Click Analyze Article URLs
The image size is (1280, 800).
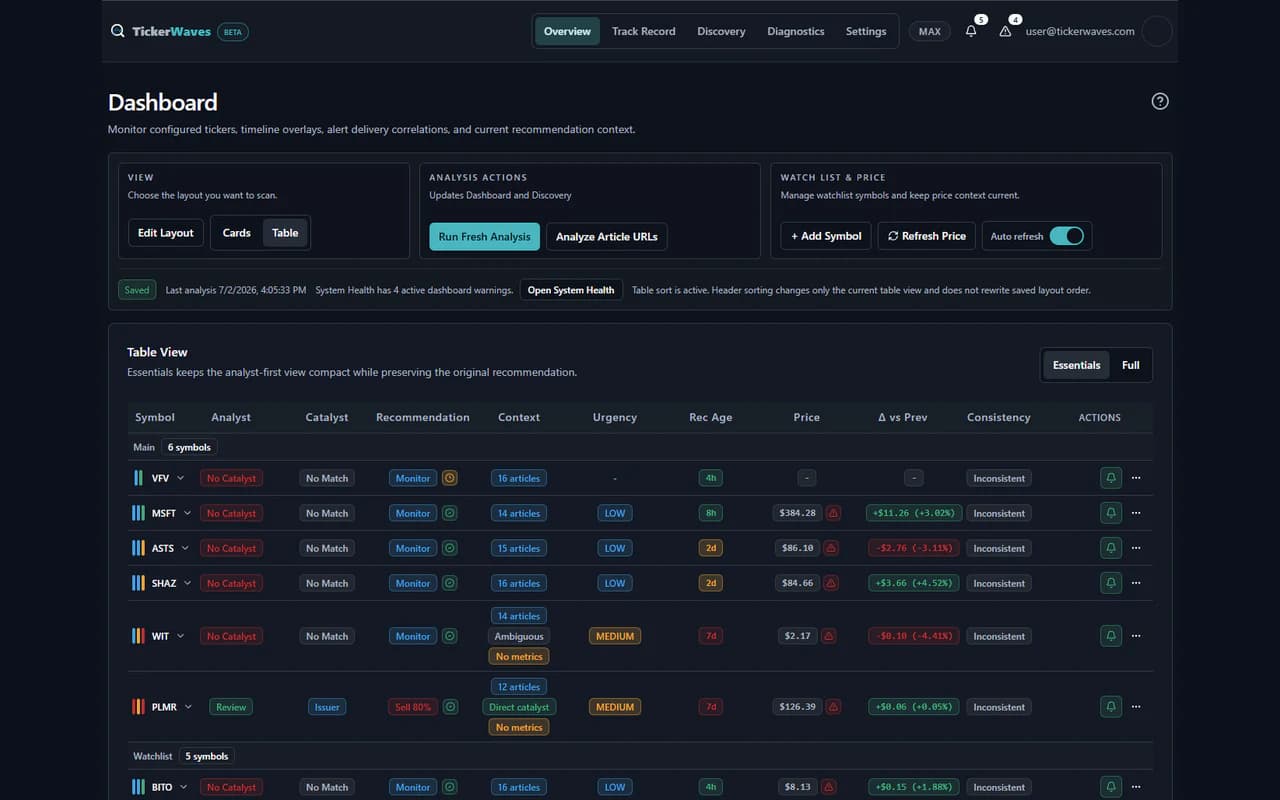pos(607,237)
